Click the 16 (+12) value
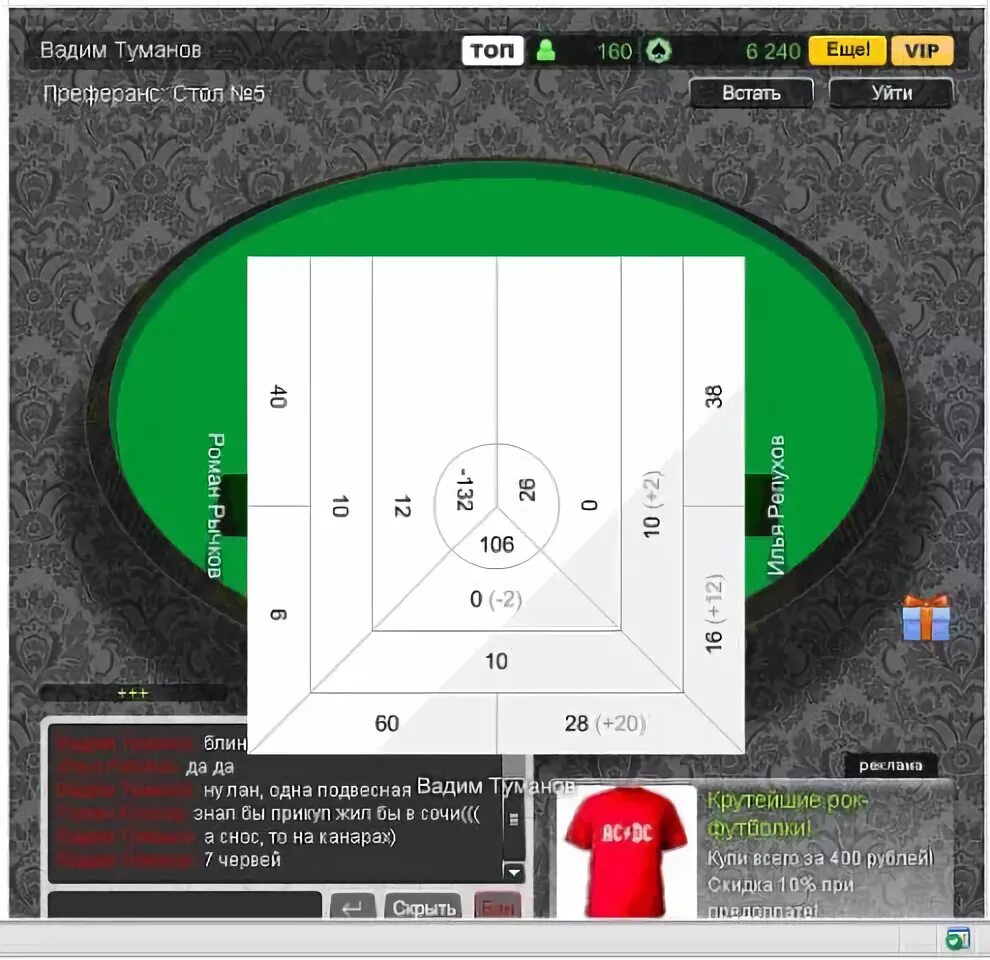This screenshot has height=960, width=990. [713, 614]
